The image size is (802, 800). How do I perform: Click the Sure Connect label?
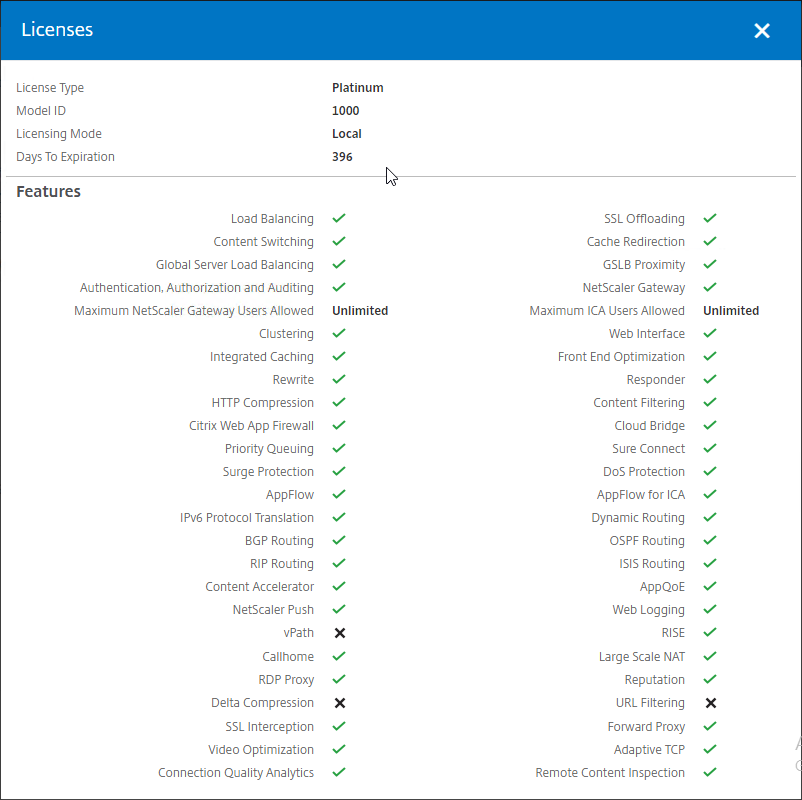[649, 449]
